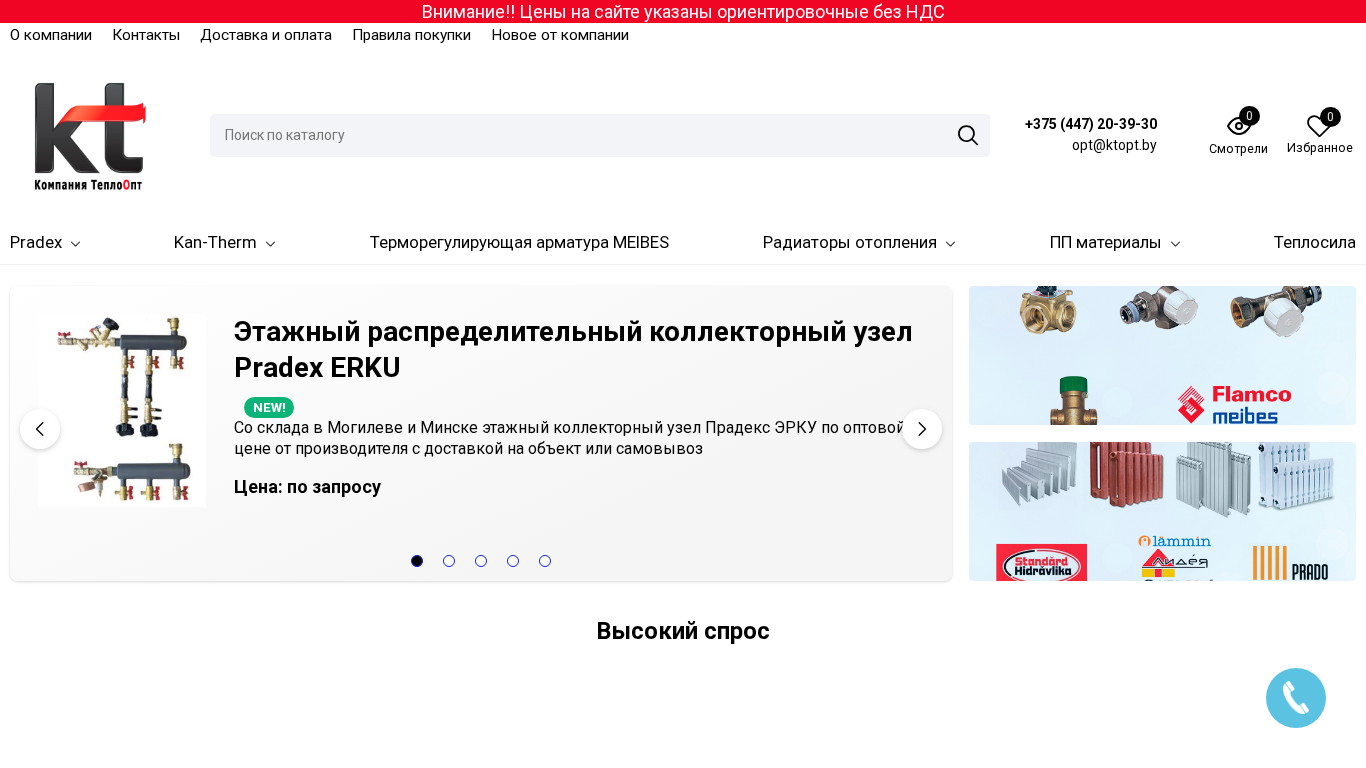This screenshot has height=768, width=1366.
Task: Click the Pradex ERKU collector product image
Action: 122,410
